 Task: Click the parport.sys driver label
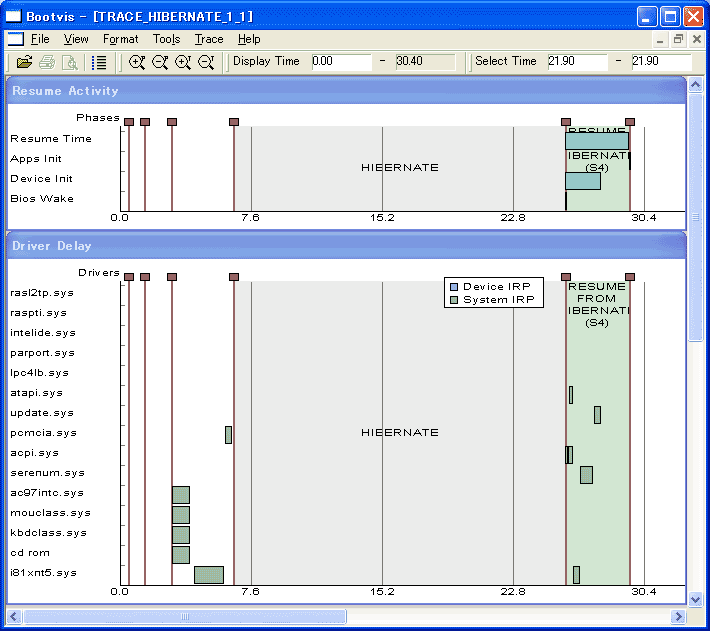42,353
